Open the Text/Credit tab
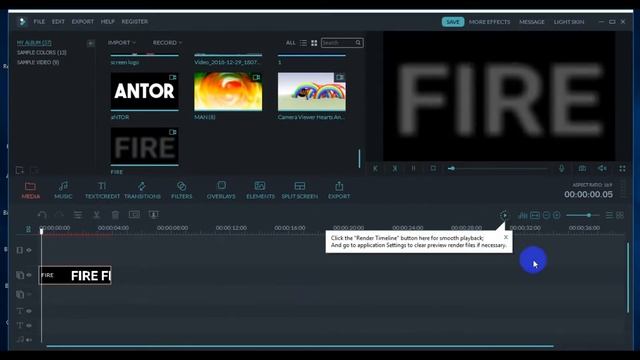Image resolution: width=640 pixels, height=360 pixels. [x=102, y=190]
